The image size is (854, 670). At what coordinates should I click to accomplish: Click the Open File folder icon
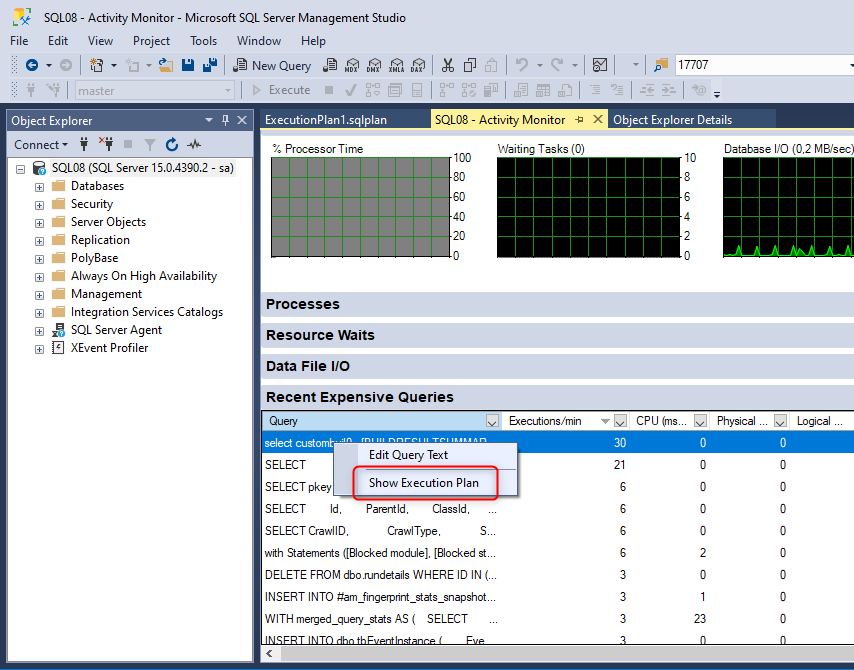(166, 65)
